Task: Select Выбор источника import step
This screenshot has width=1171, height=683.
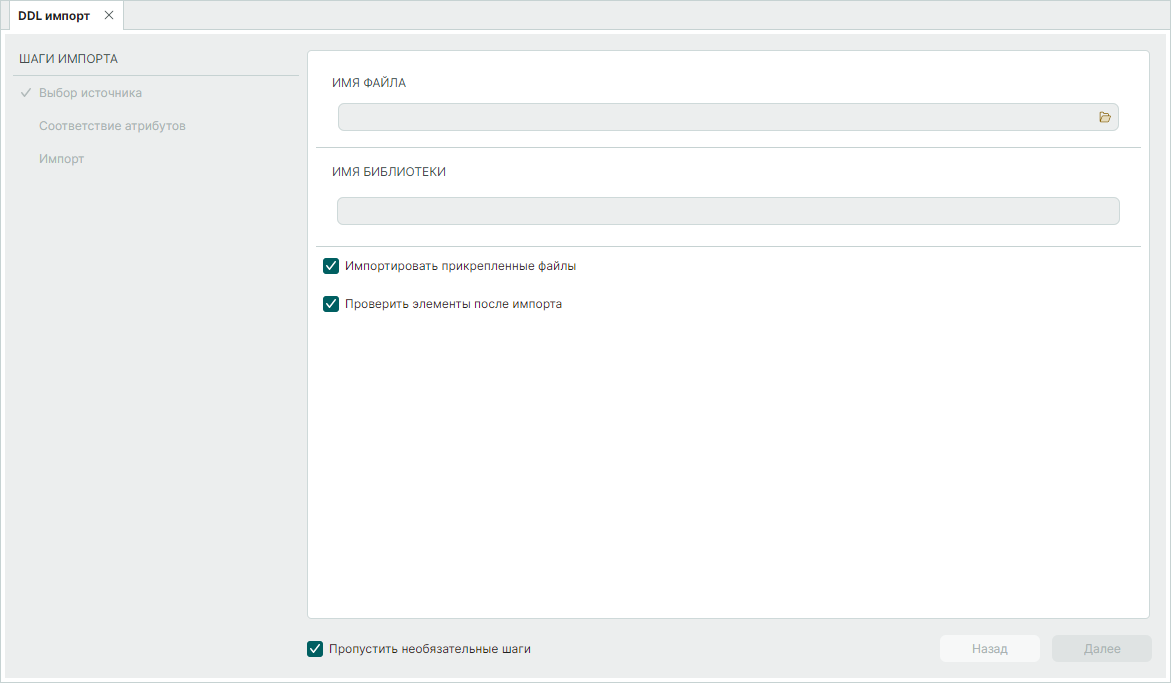Action: 90,93
